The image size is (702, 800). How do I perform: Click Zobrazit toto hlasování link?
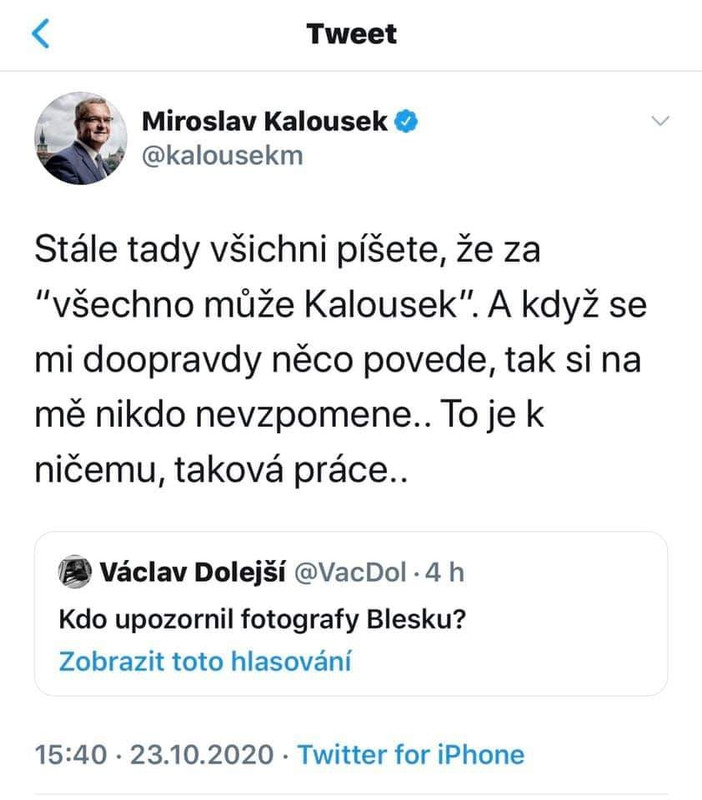tap(205, 661)
